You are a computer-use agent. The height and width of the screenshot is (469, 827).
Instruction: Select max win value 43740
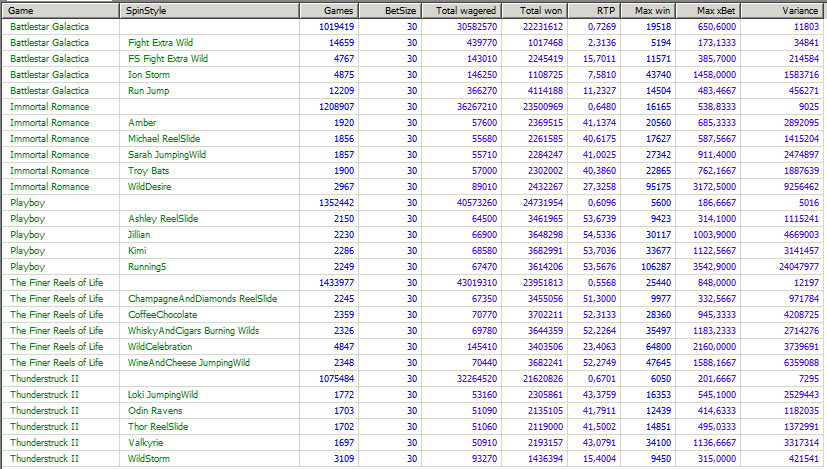point(658,75)
